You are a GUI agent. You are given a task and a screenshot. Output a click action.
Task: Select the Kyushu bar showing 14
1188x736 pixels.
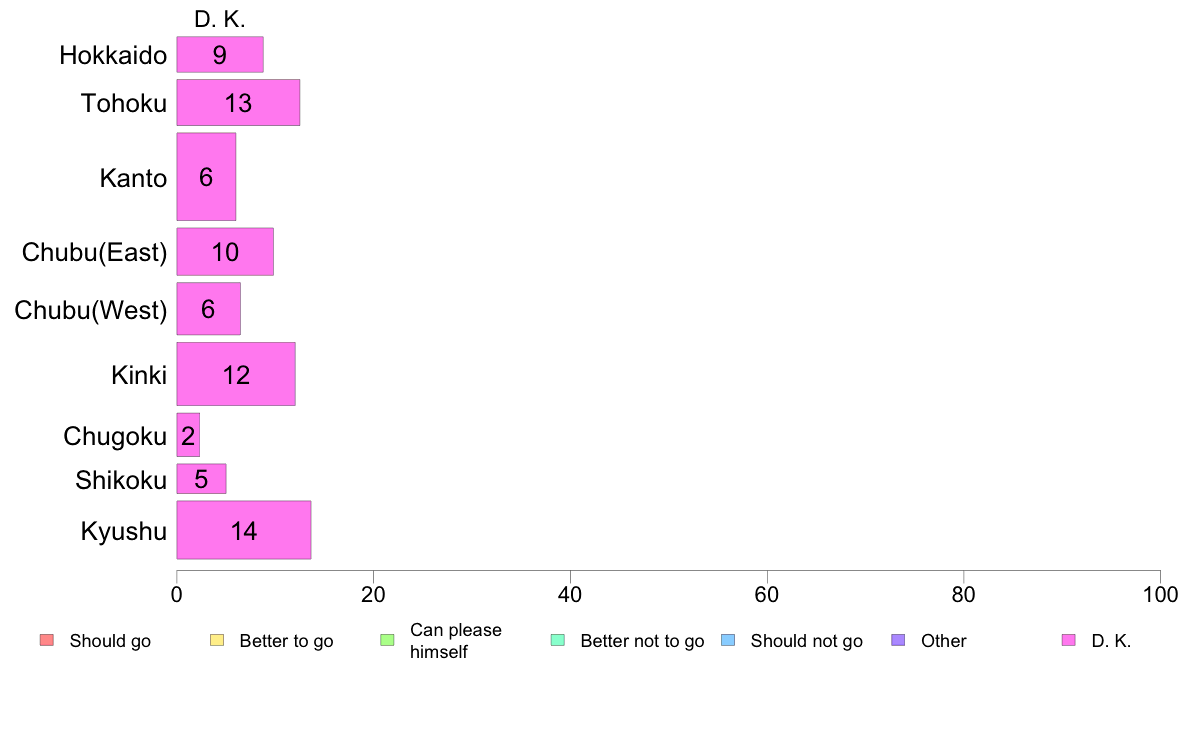244,530
